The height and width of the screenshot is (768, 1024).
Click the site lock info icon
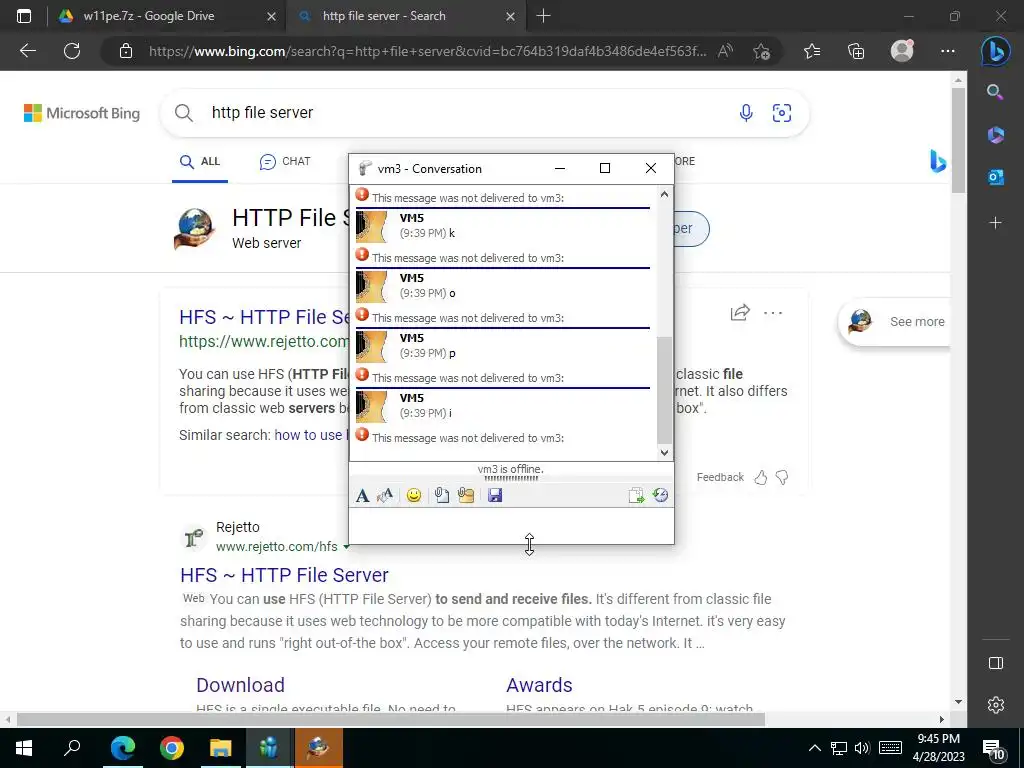pos(126,51)
